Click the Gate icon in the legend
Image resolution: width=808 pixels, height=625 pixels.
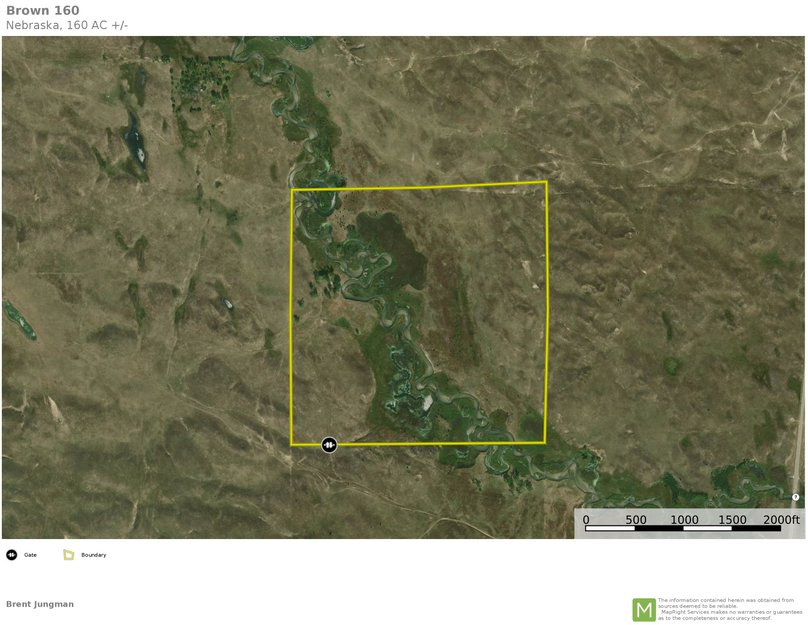(12, 555)
